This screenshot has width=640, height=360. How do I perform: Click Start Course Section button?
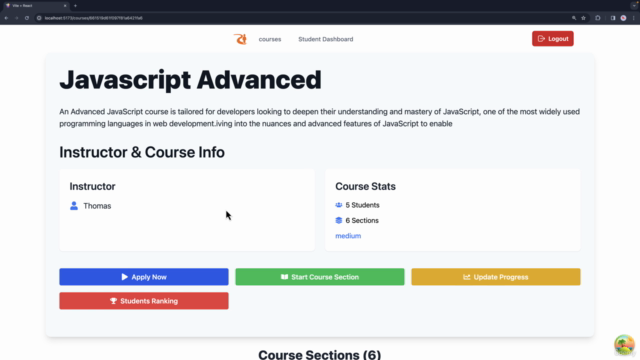click(320, 277)
